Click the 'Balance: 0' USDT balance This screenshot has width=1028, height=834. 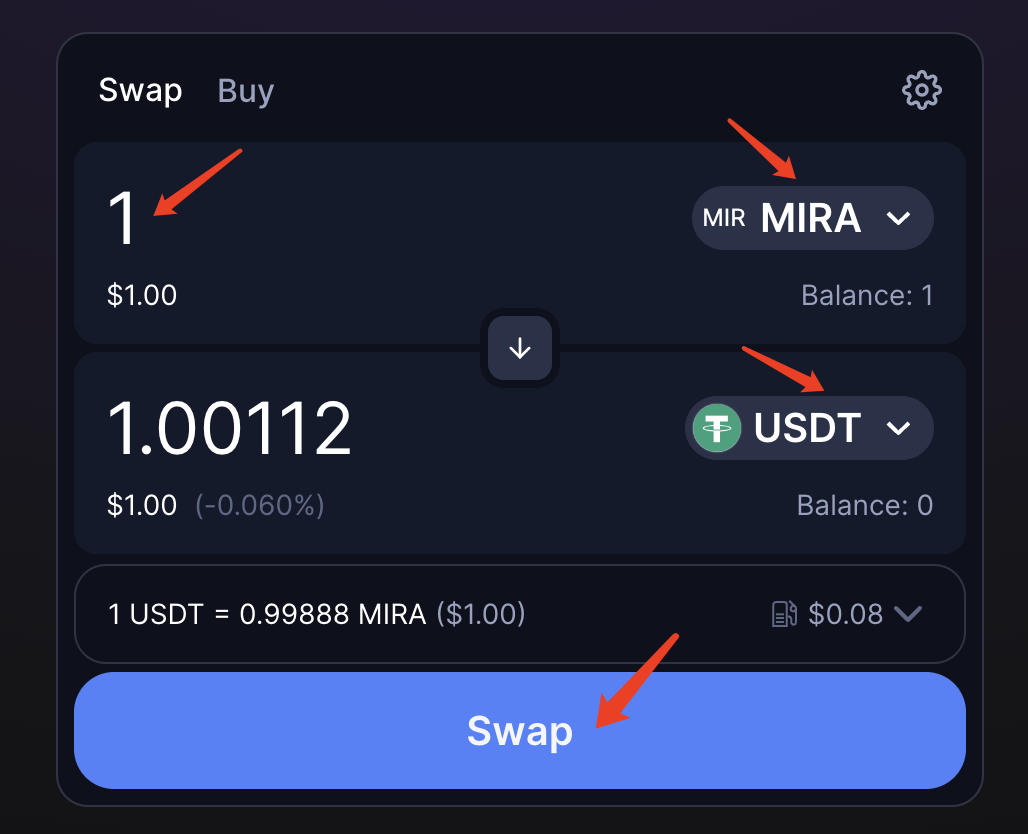[864, 505]
